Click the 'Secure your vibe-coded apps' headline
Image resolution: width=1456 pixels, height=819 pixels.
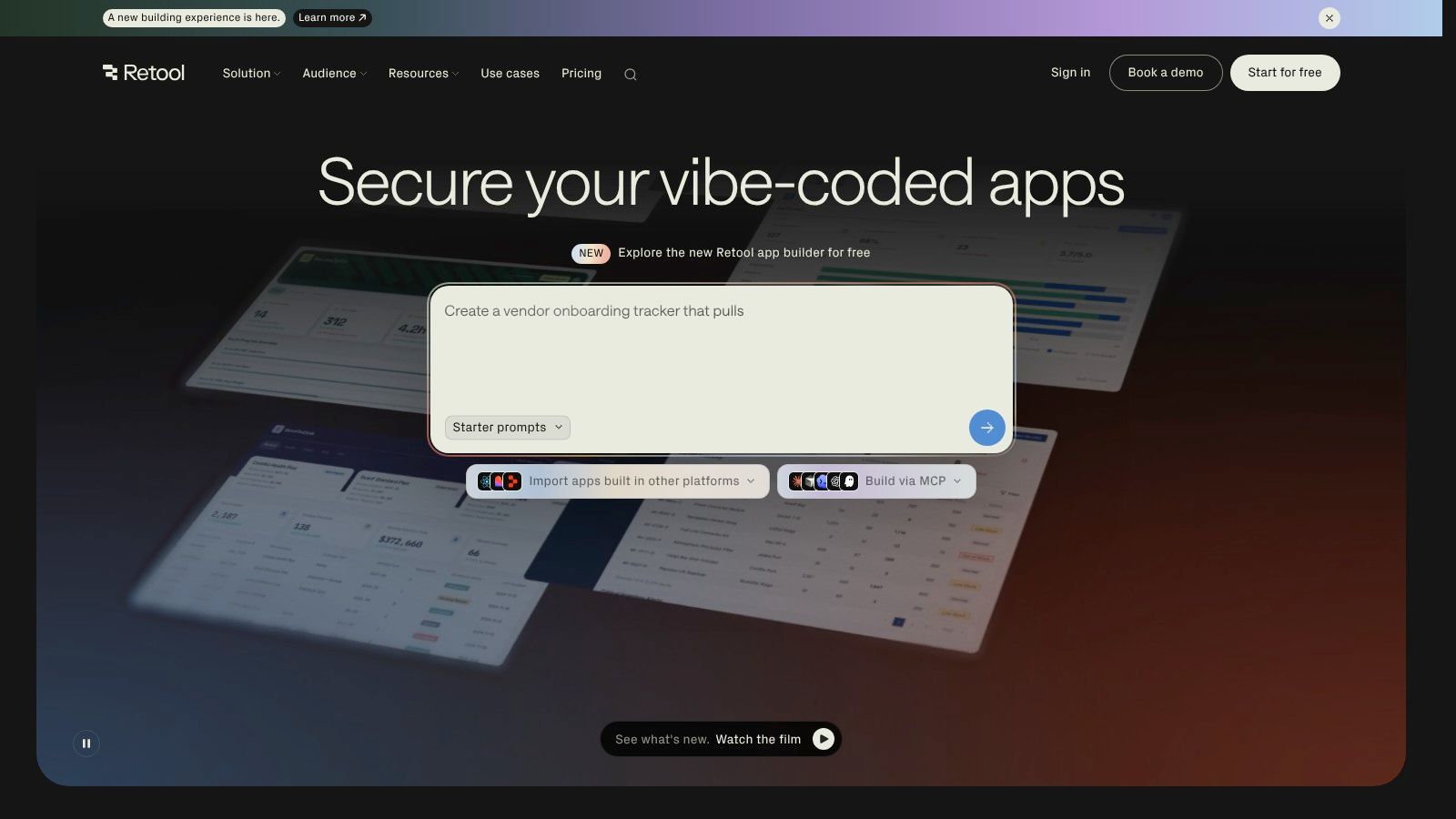pyautogui.click(x=721, y=183)
